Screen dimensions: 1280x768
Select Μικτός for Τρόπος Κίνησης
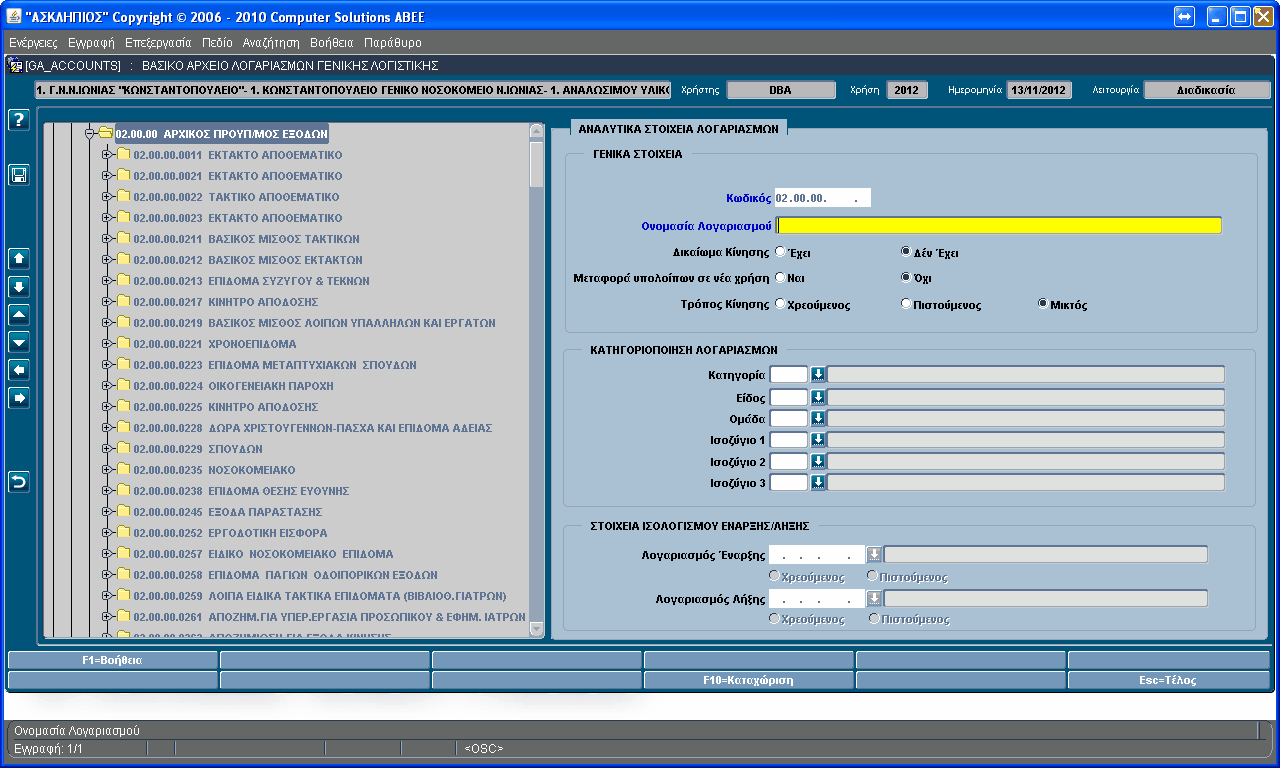(x=1044, y=304)
